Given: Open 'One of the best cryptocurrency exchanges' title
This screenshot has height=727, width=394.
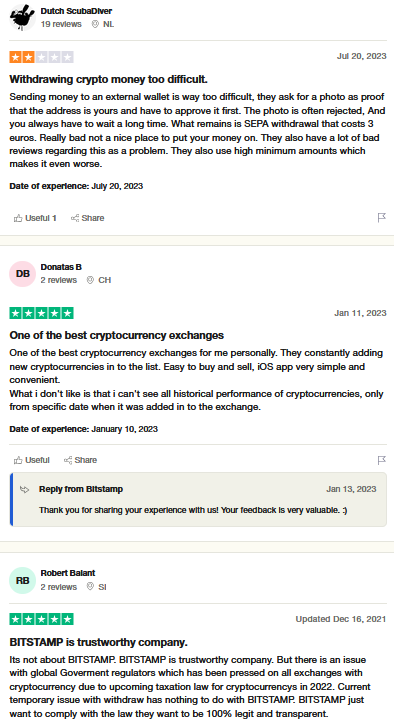Looking at the screenshot, I should coord(116,335).
